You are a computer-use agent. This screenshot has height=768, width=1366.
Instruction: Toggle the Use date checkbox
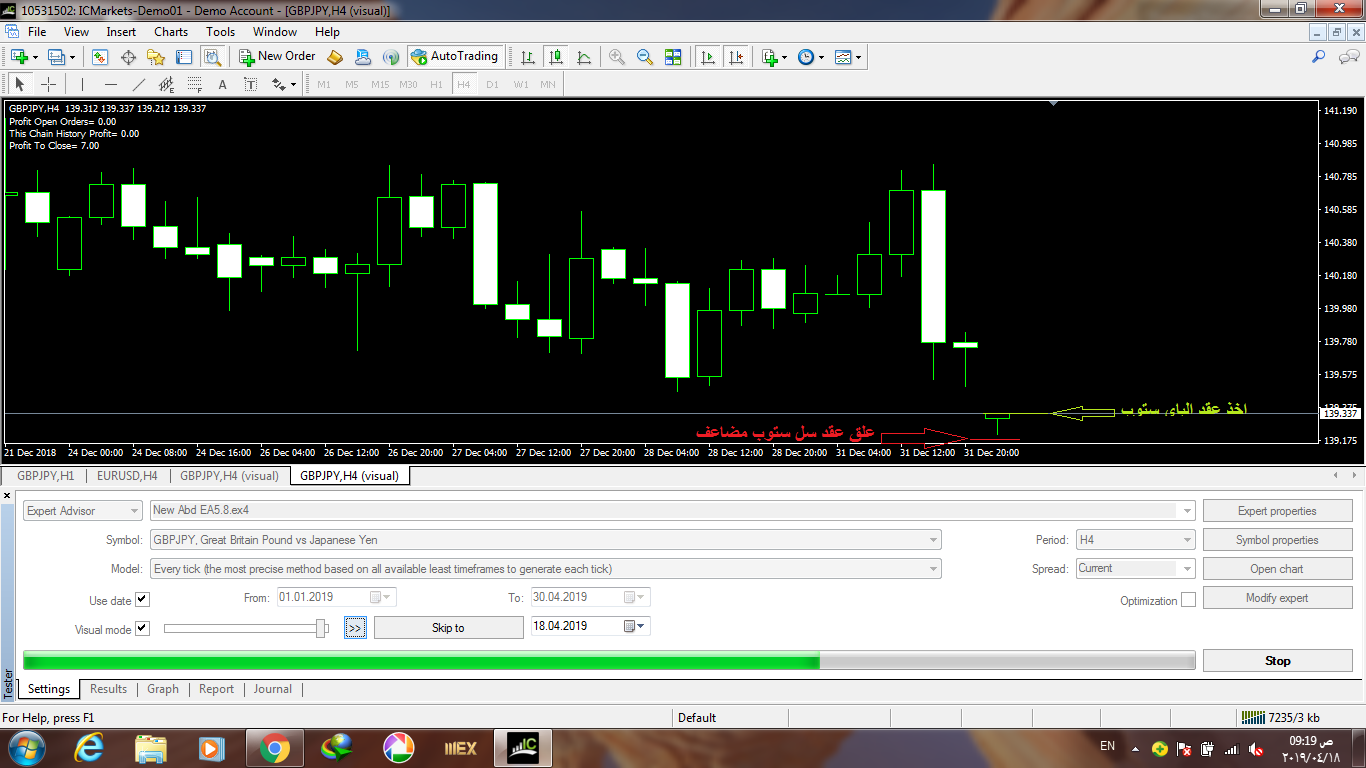(142, 600)
